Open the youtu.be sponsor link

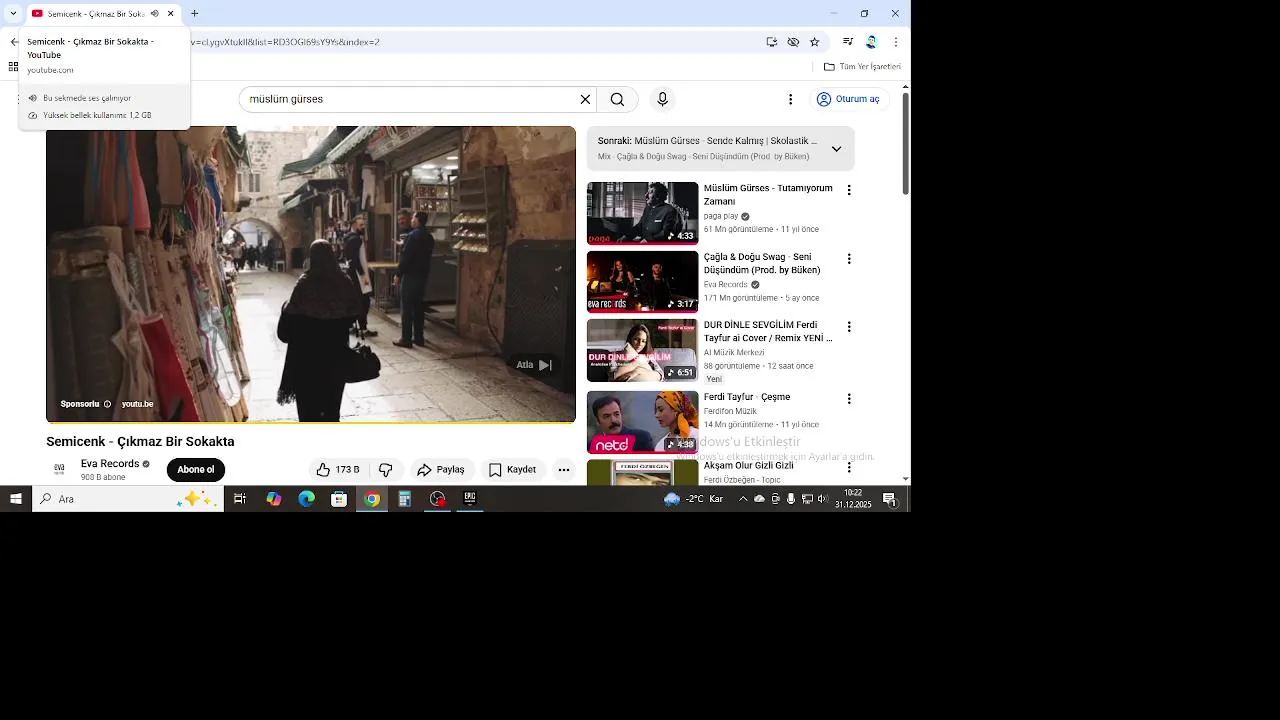point(137,404)
